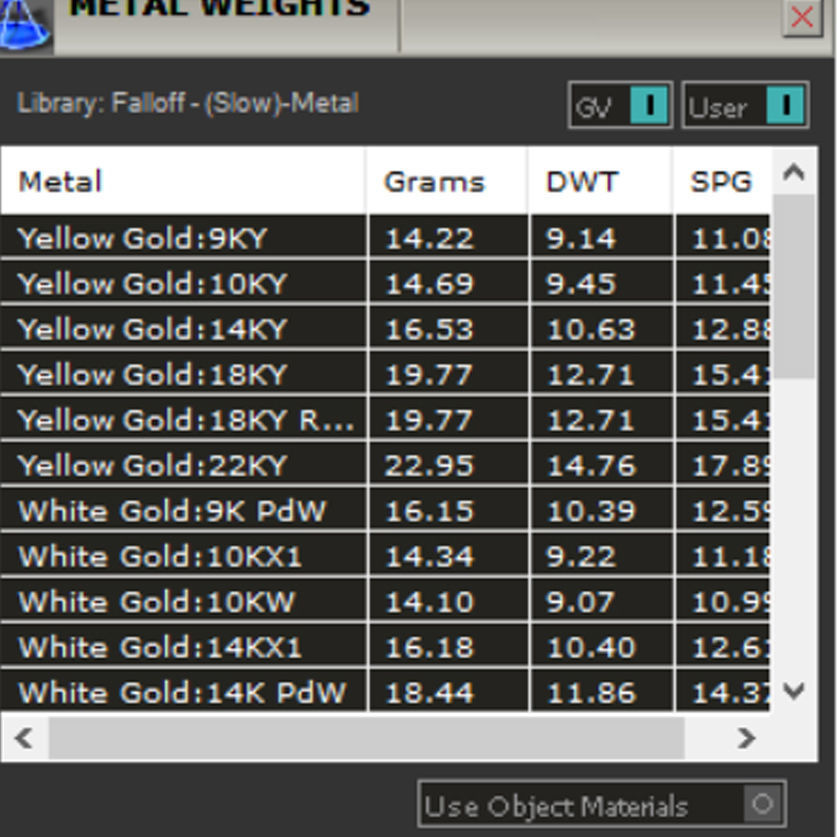
Task: Click the 18.44 grams value
Action: [430, 693]
